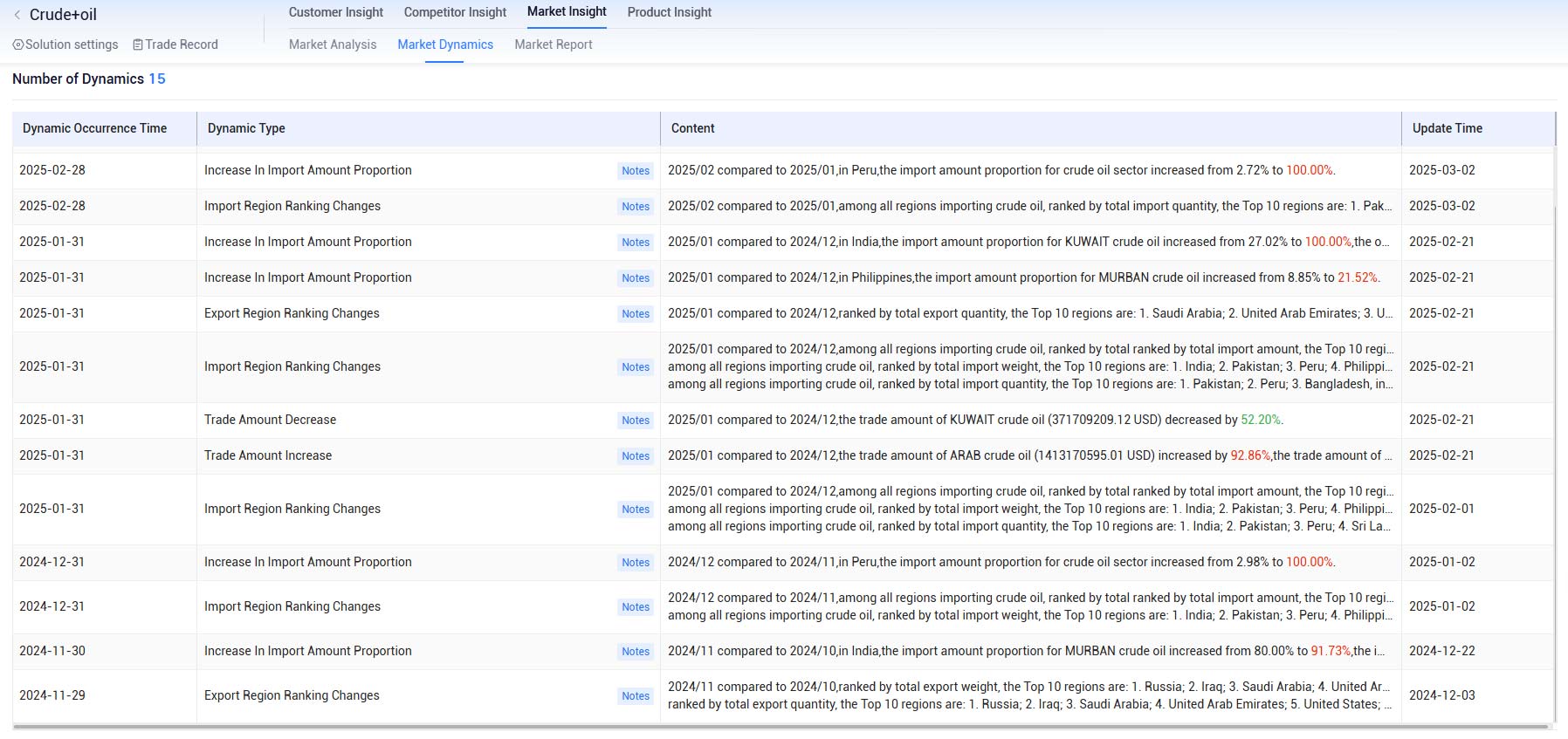Click content of 2025-01 Saudi Arabia export ranking
1568x739 pixels.
coord(1030,313)
